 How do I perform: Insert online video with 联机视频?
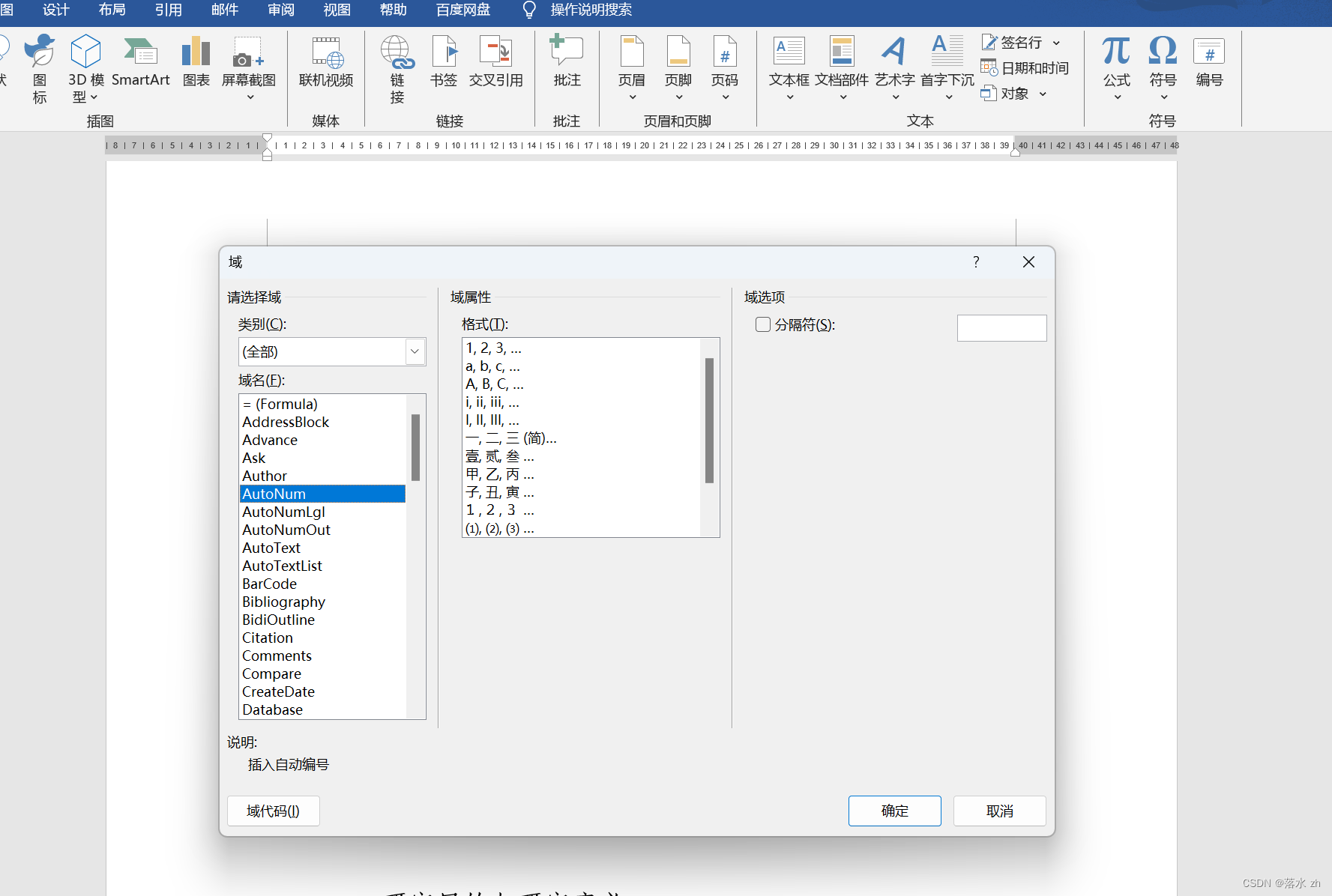click(326, 62)
